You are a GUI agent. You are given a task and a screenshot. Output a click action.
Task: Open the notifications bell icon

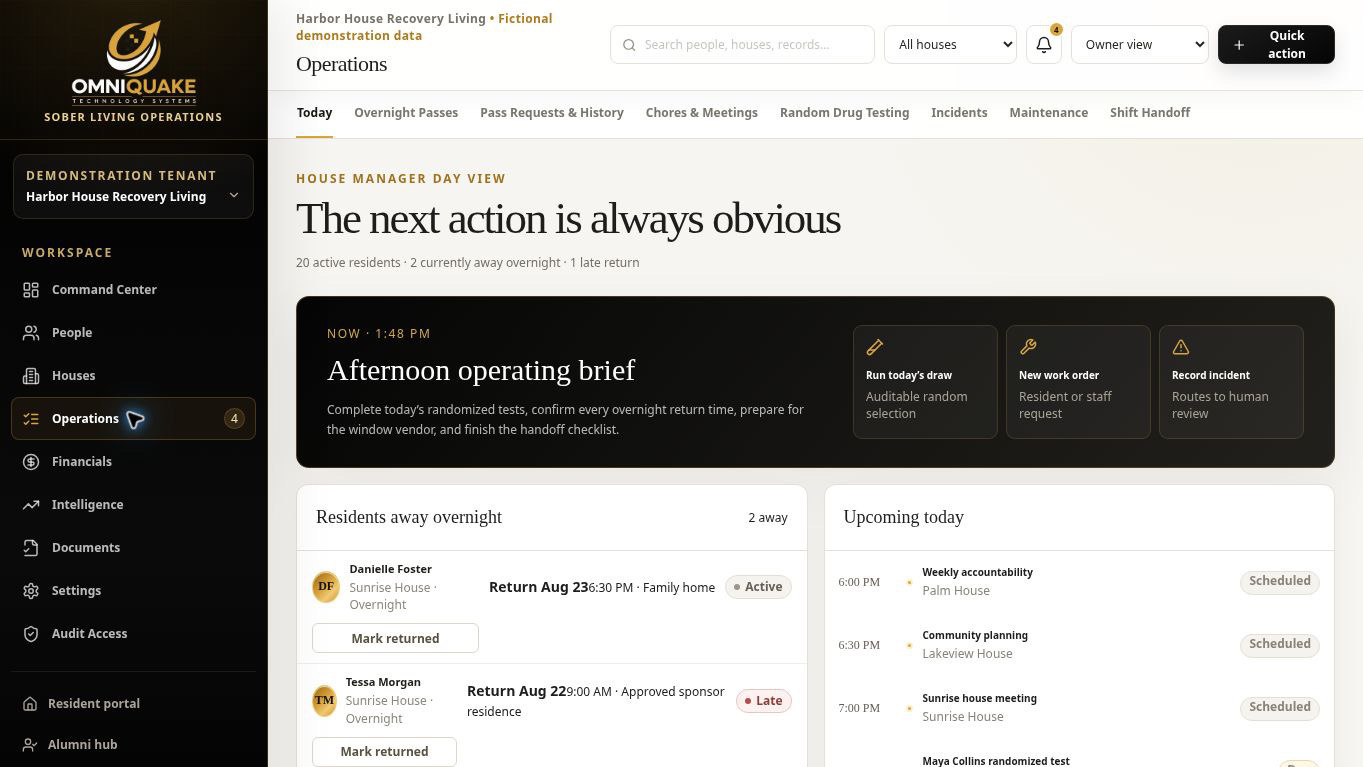(x=1044, y=45)
